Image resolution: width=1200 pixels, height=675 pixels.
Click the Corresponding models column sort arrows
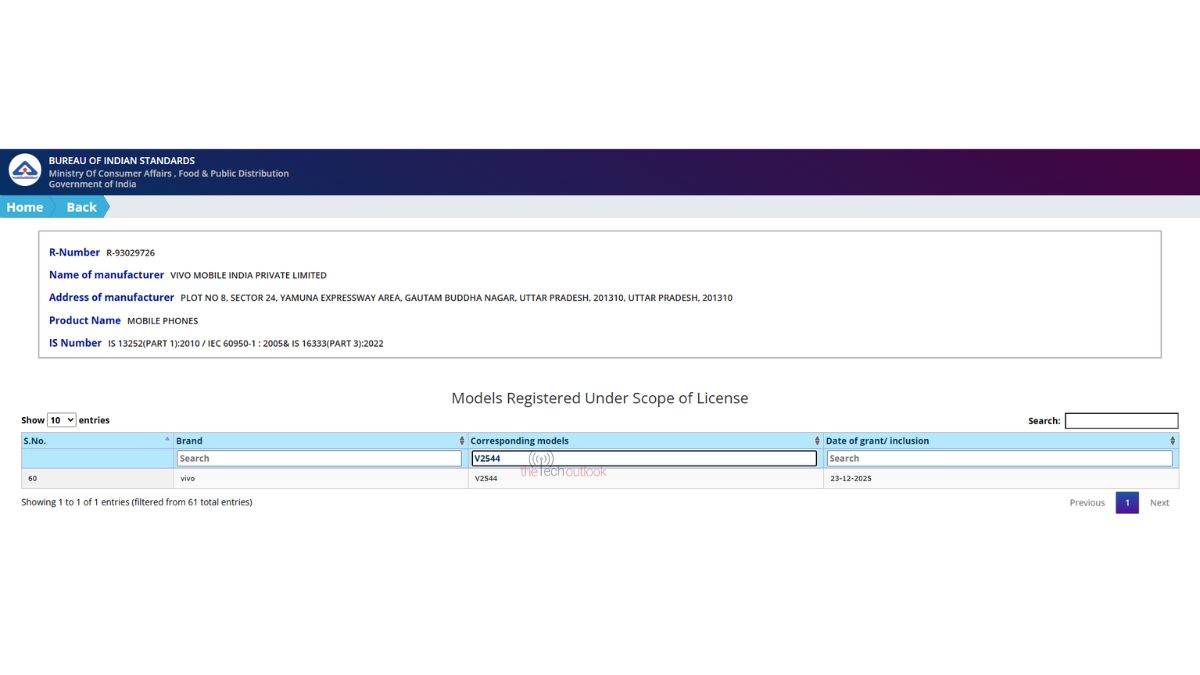(817, 441)
